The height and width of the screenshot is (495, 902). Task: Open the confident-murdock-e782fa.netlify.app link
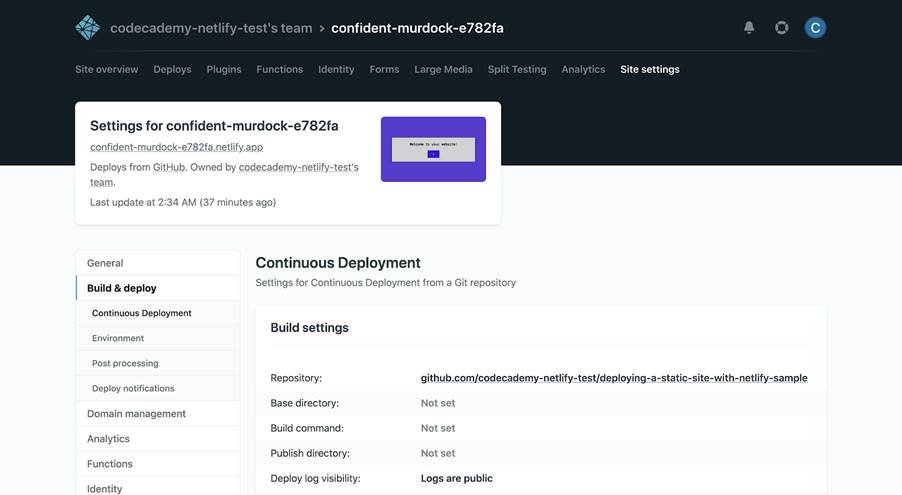[x=176, y=147]
